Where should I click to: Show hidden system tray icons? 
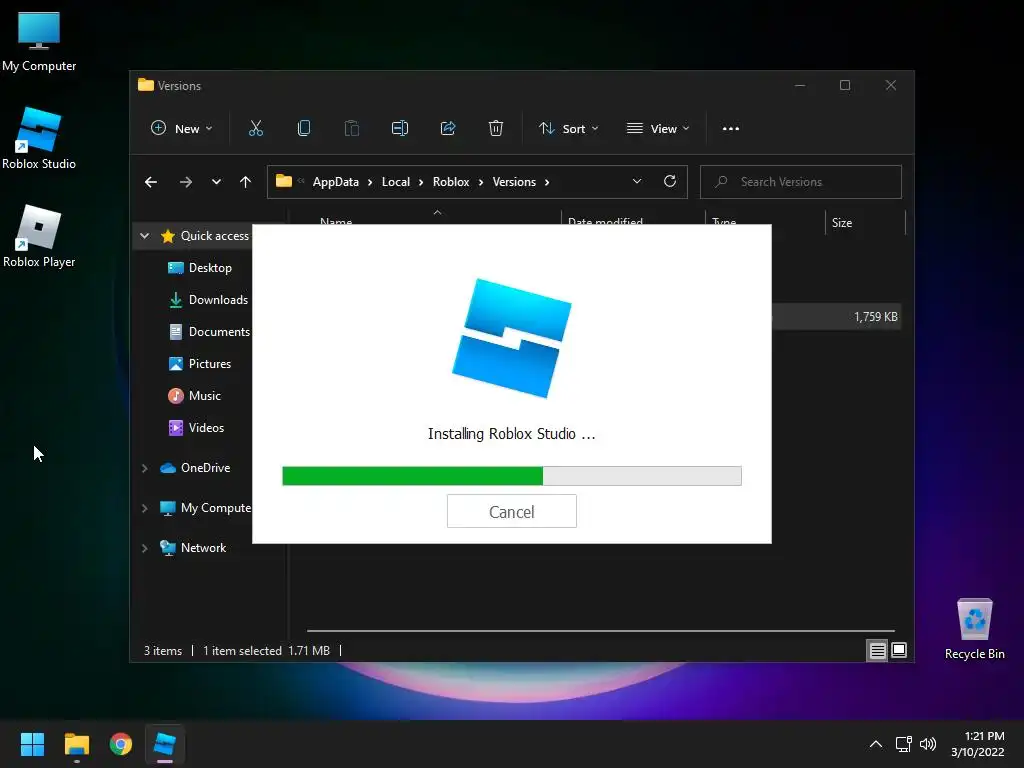coord(876,744)
